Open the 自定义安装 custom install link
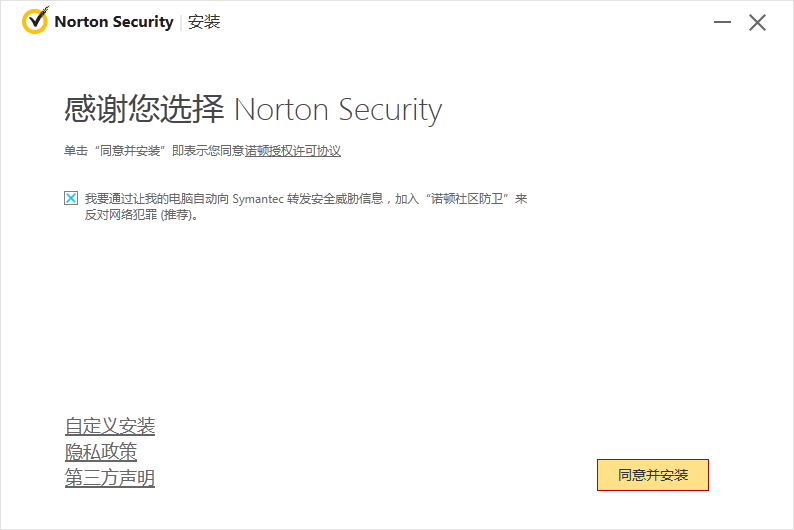Screen dimensions: 794x530 pyautogui.click(x=110, y=427)
